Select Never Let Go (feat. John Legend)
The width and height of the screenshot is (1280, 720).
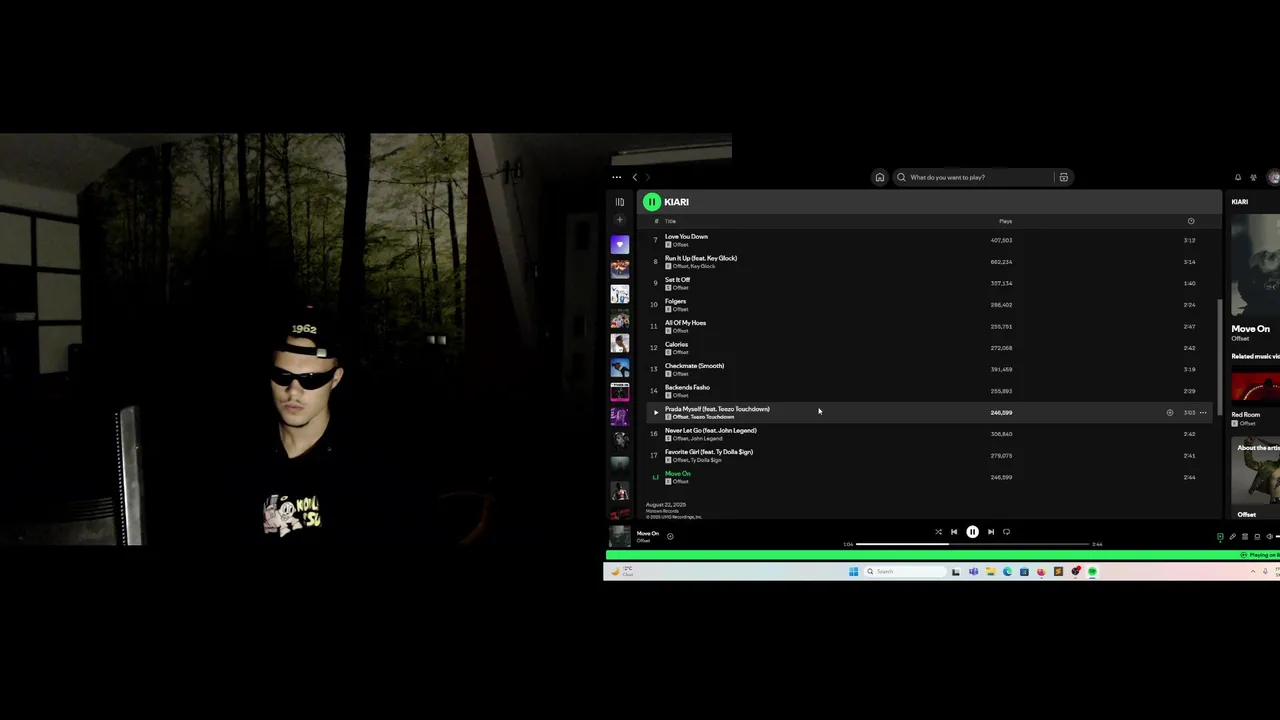click(x=928, y=434)
